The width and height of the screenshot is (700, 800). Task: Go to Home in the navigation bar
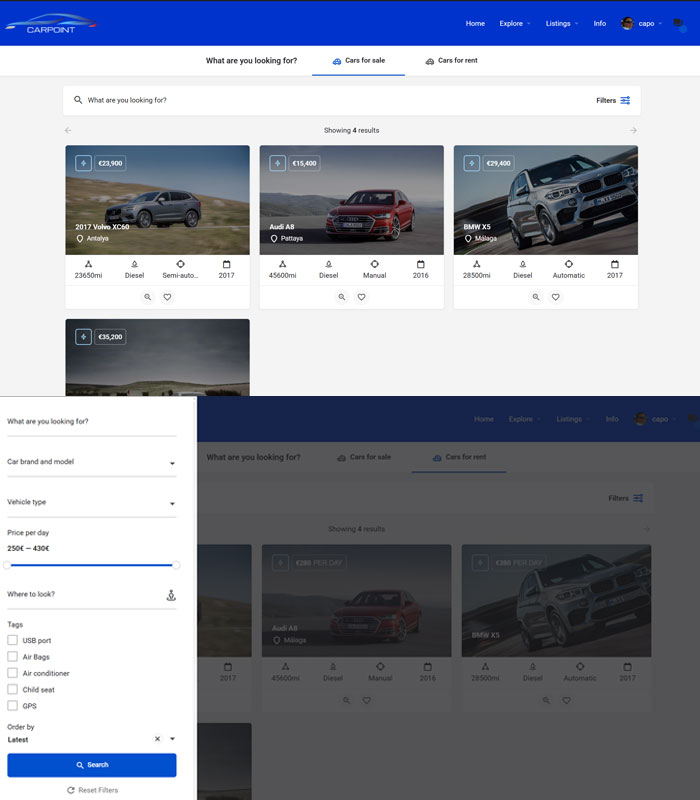pyautogui.click(x=475, y=23)
